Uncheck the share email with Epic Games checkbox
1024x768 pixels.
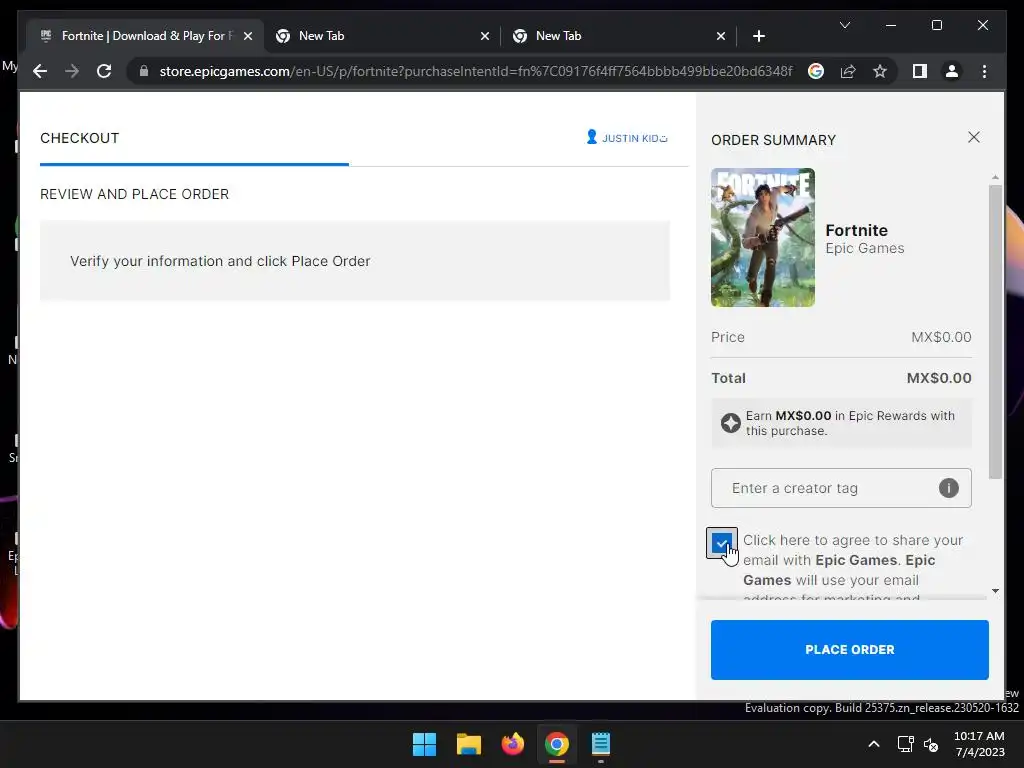click(x=722, y=543)
